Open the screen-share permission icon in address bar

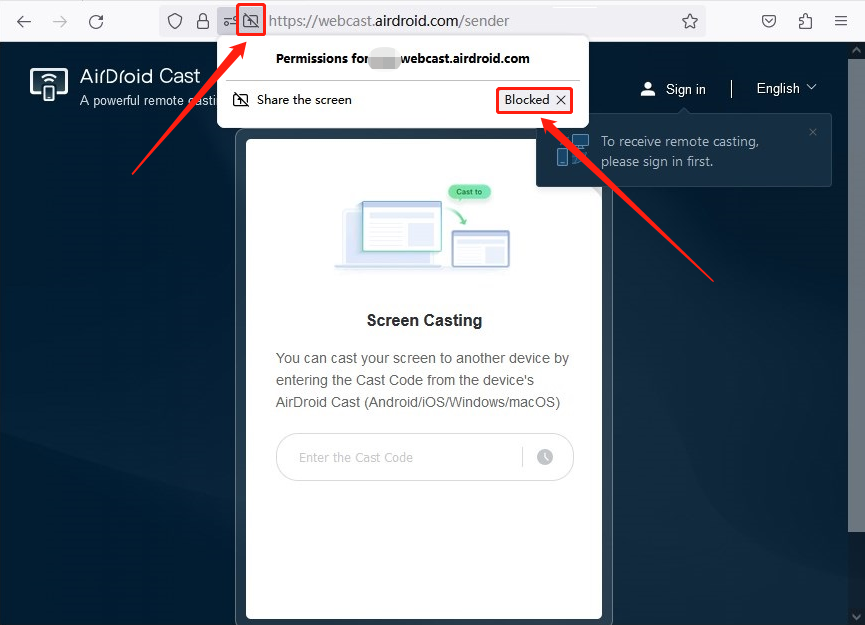pyautogui.click(x=250, y=20)
